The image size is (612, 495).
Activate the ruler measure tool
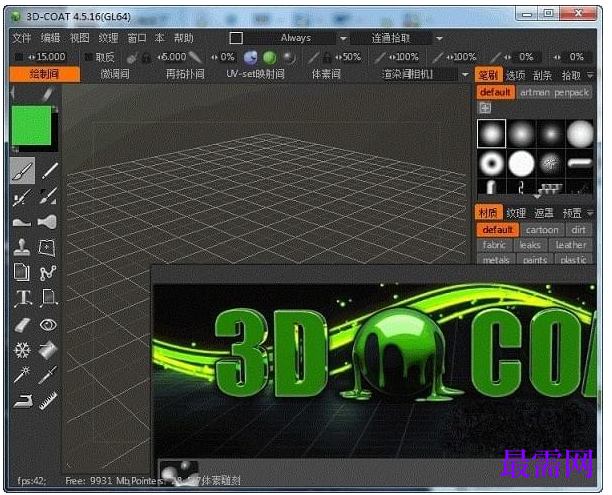(x=48, y=400)
